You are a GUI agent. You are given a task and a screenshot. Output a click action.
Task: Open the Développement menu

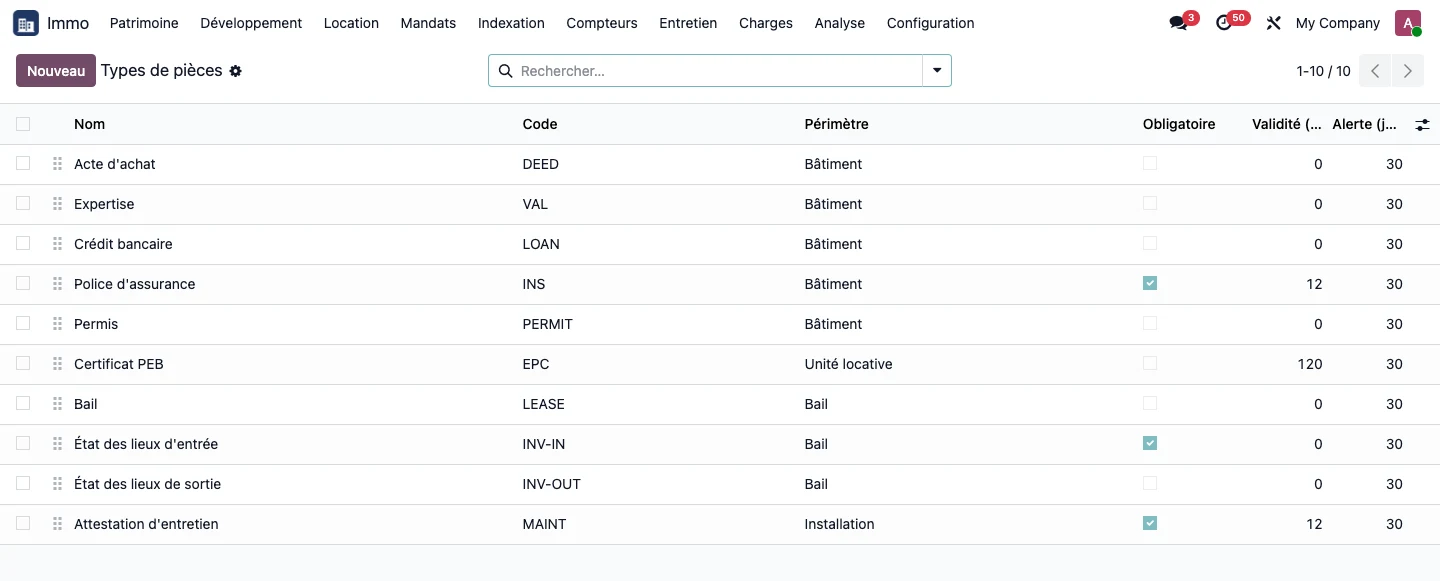pos(251,23)
